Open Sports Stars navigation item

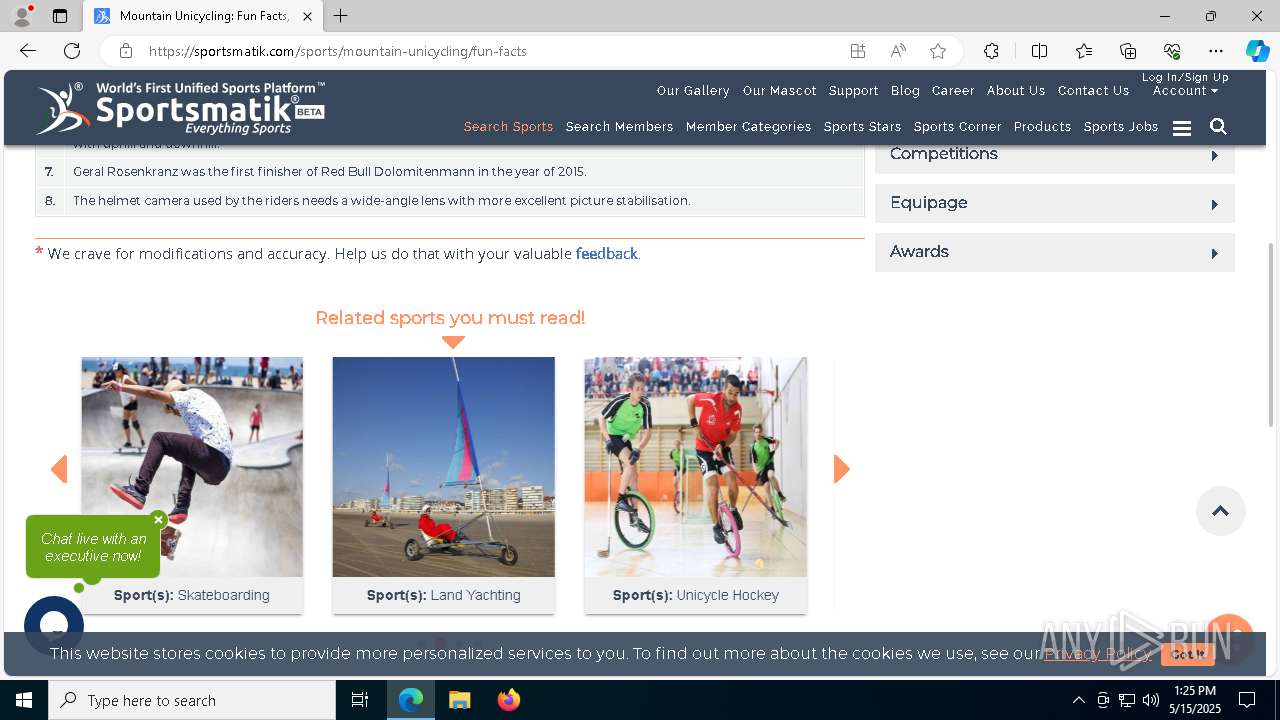[862, 127]
